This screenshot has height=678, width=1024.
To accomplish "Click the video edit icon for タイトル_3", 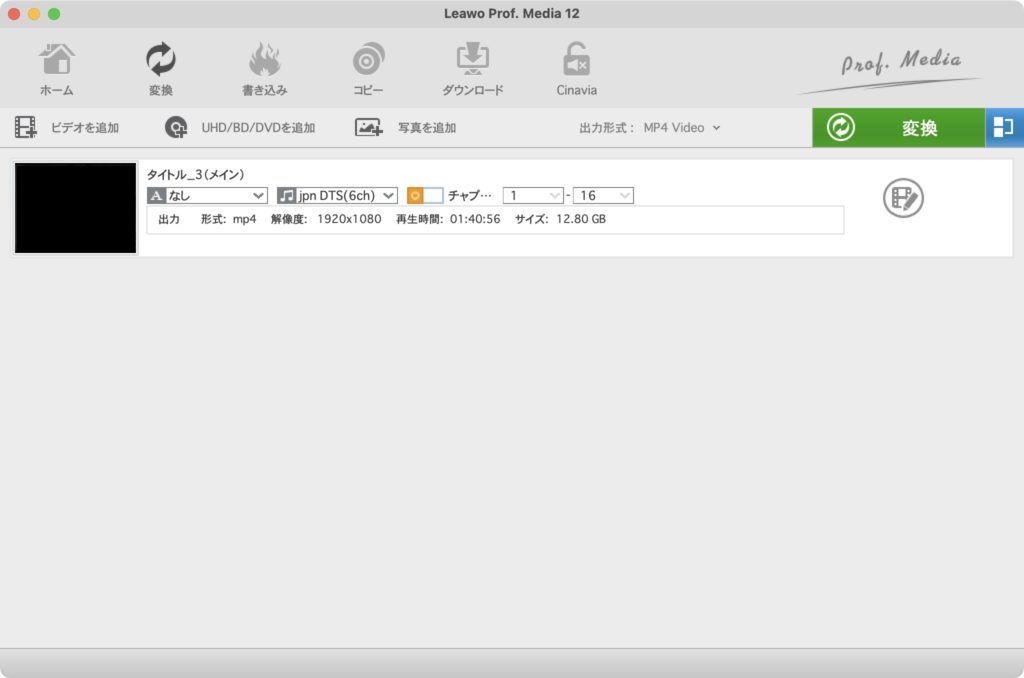I will tap(903, 198).
